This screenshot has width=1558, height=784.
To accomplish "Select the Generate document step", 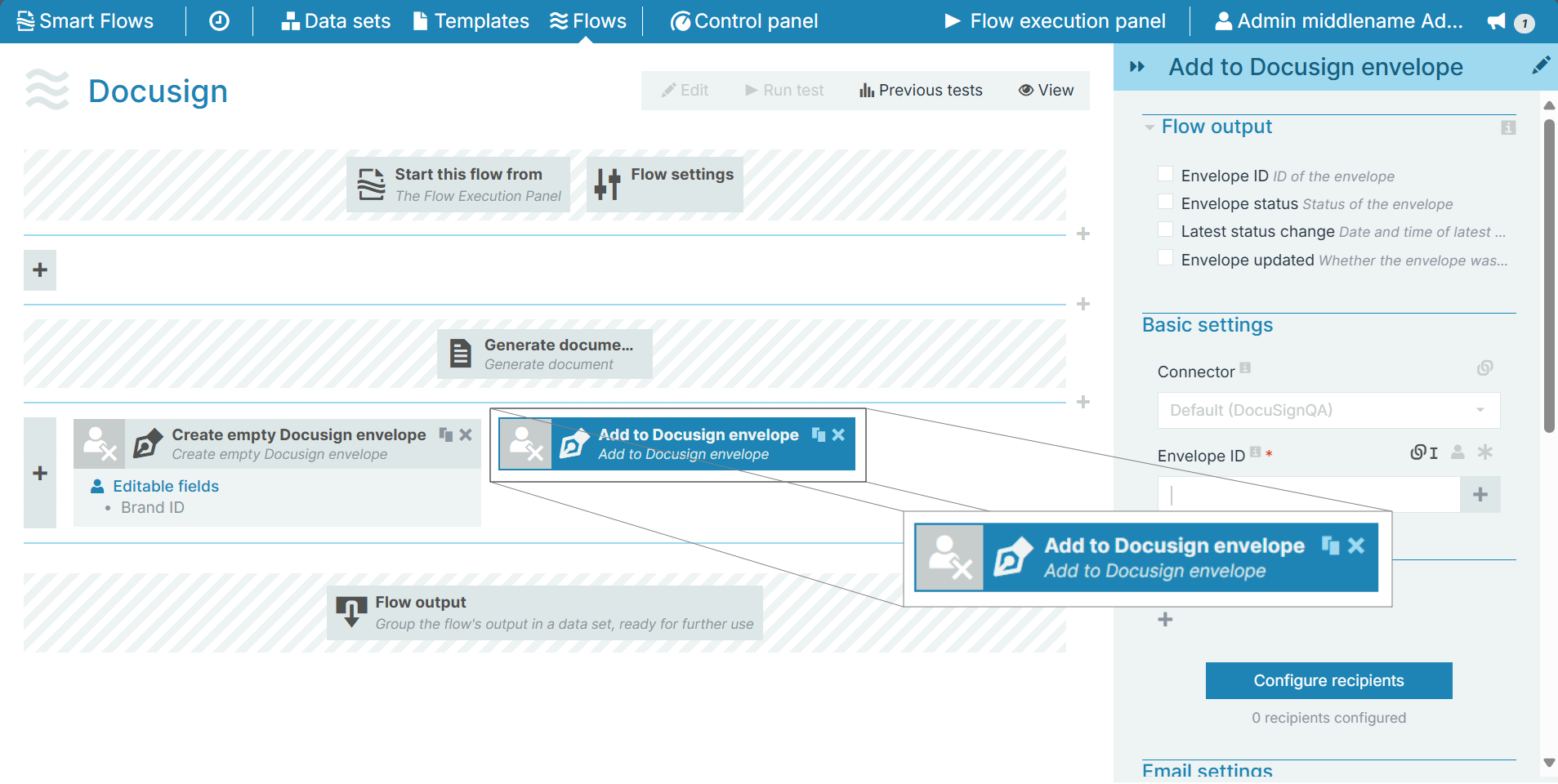I will tap(544, 354).
